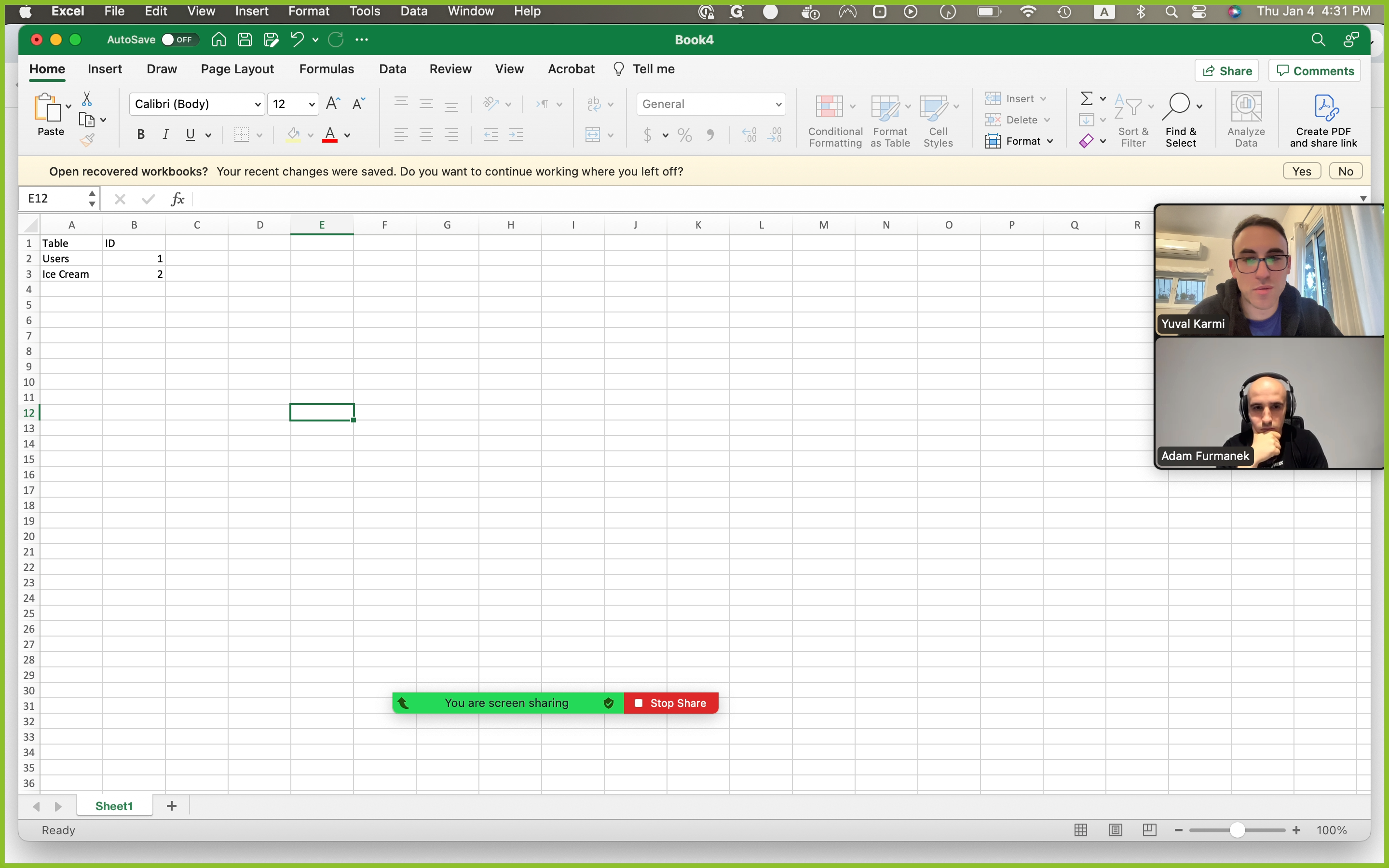1389x868 pixels.
Task: Click Create PDF and share link
Action: tap(1323, 121)
